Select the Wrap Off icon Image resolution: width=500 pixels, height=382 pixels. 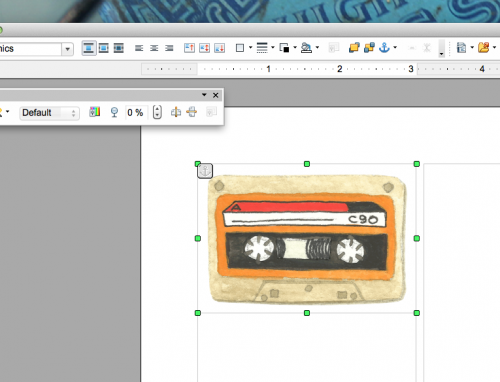tap(89, 48)
